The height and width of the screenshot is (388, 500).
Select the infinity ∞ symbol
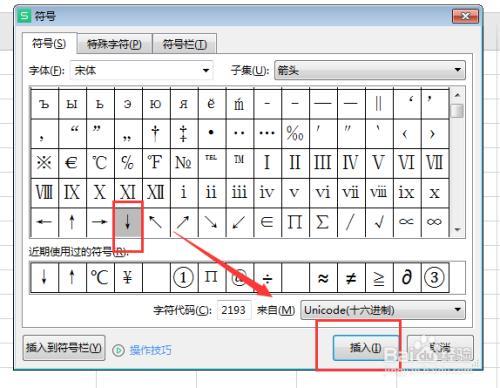pyautogui.click(x=435, y=222)
